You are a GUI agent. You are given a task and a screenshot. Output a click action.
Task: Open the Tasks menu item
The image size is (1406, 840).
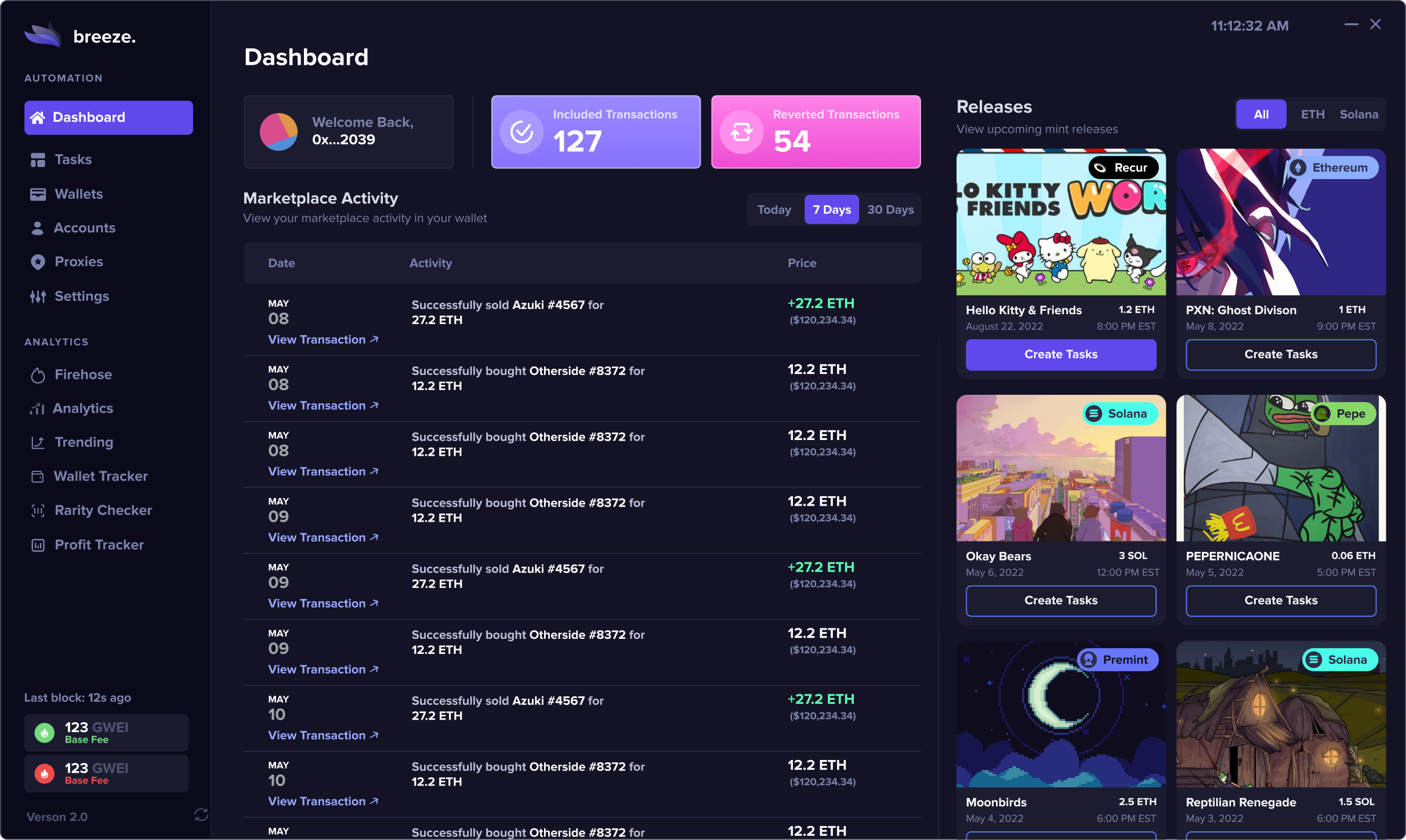73,159
